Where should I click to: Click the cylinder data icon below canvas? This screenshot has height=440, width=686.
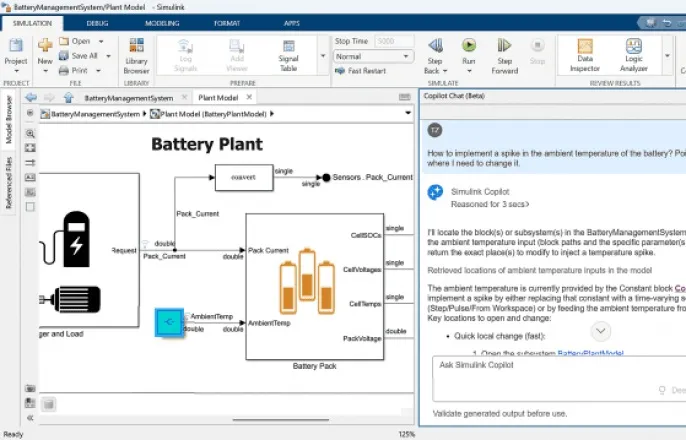coord(49,404)
